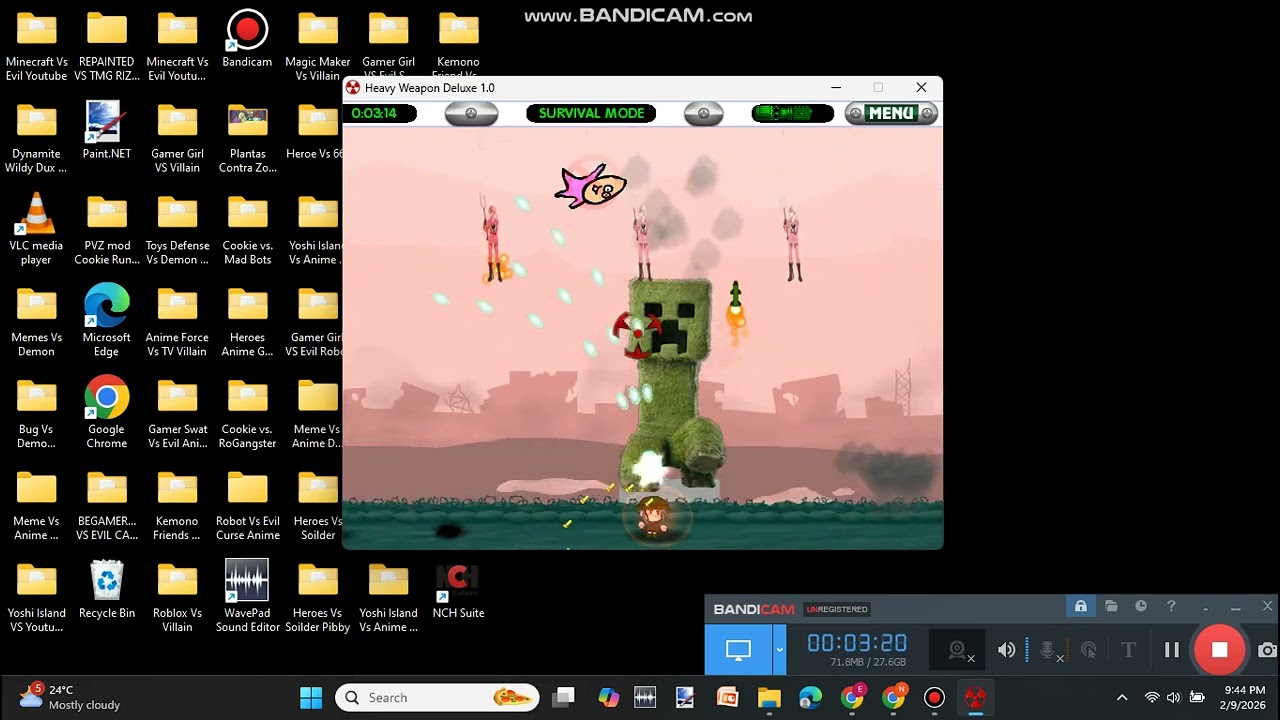Select Cookie vs. Mad Bots folder

click(x=247, y=230)
